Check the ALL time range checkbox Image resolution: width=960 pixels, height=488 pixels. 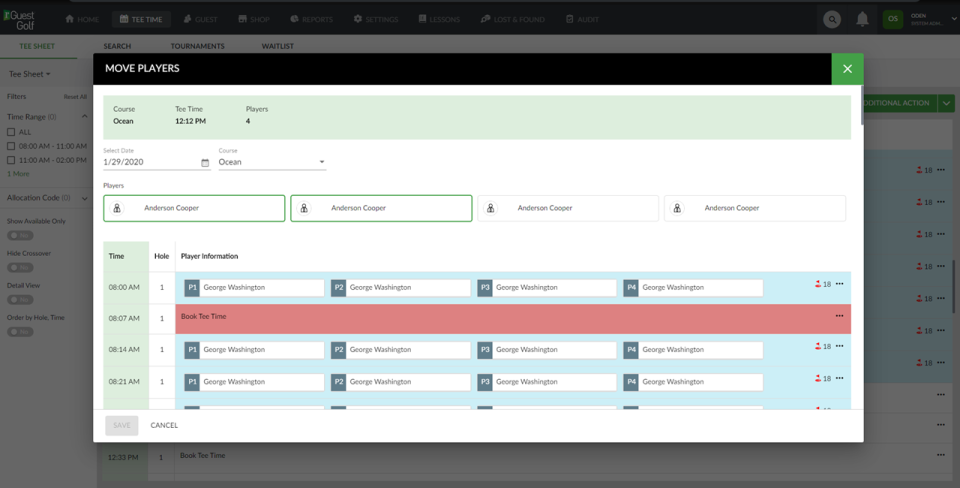click(x=11, y=132)
